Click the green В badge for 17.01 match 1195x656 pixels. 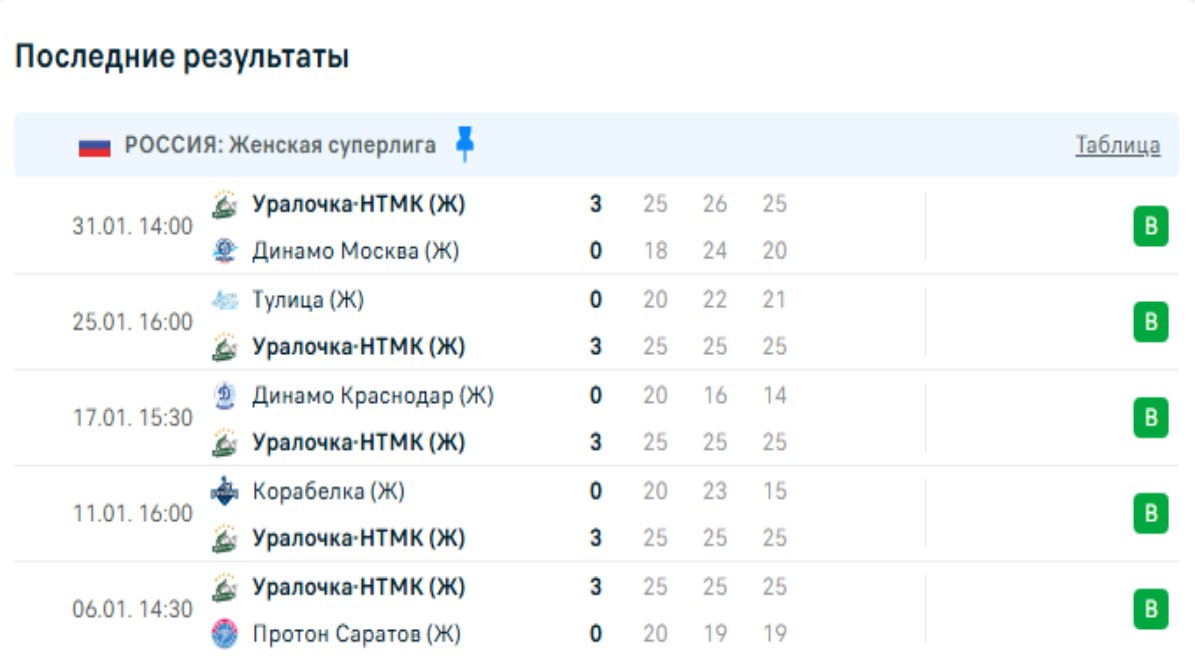click(1150, 418)
